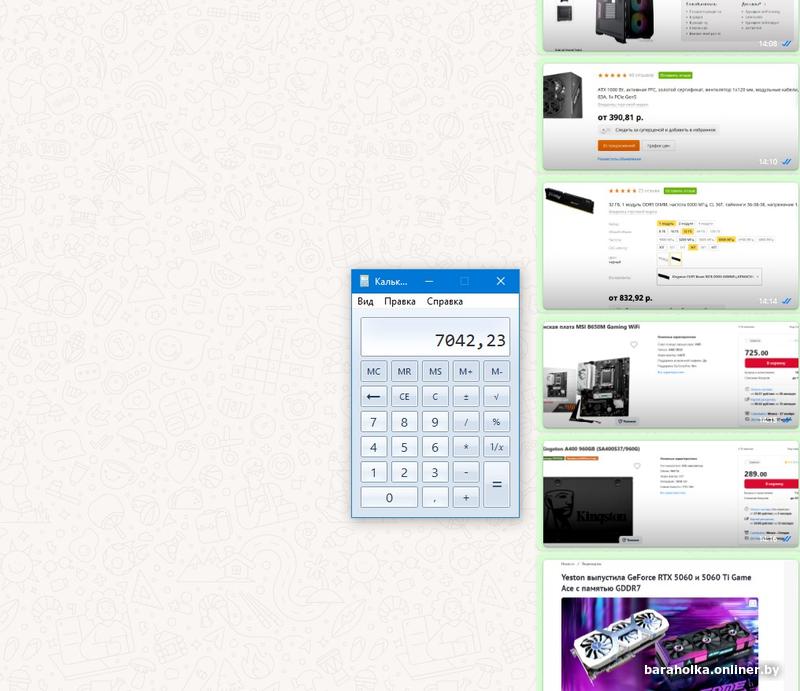Click the plus + button
This screenshot has height=691, width=800.
[x=466, y=497]
